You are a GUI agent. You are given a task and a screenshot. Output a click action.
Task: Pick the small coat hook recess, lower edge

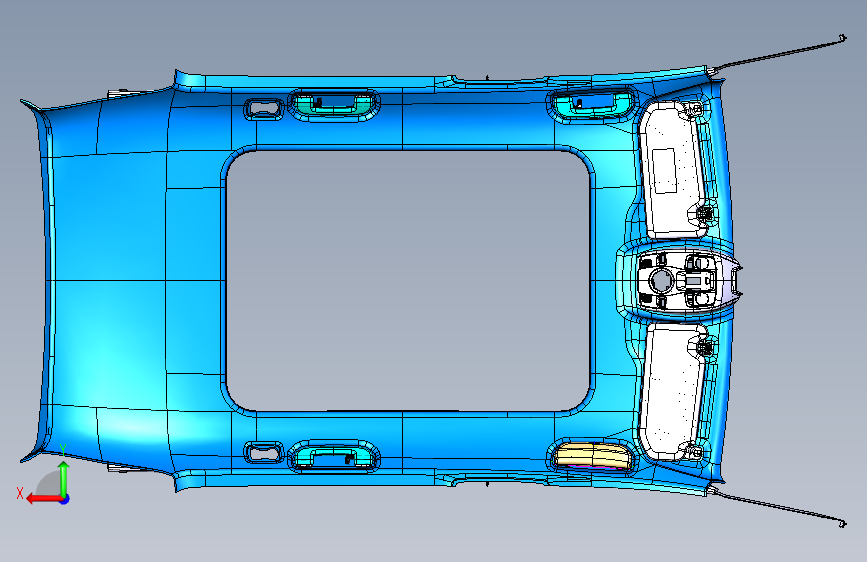[264, 452]
